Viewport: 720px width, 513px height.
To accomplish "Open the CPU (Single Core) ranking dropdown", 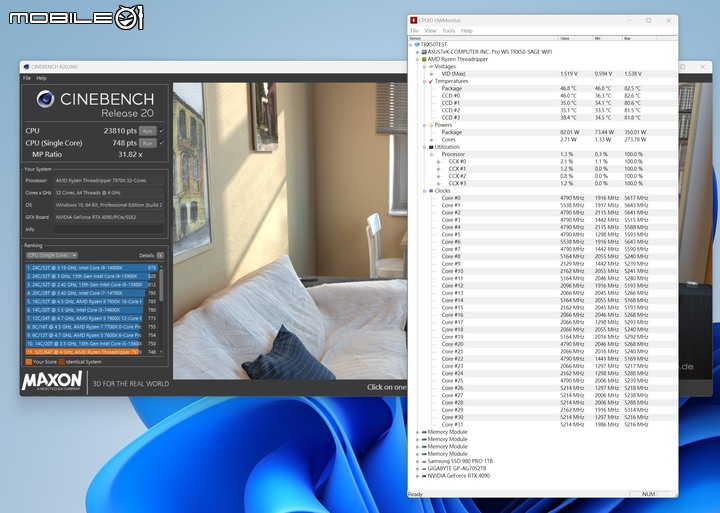I will click(x=51, y=255).
